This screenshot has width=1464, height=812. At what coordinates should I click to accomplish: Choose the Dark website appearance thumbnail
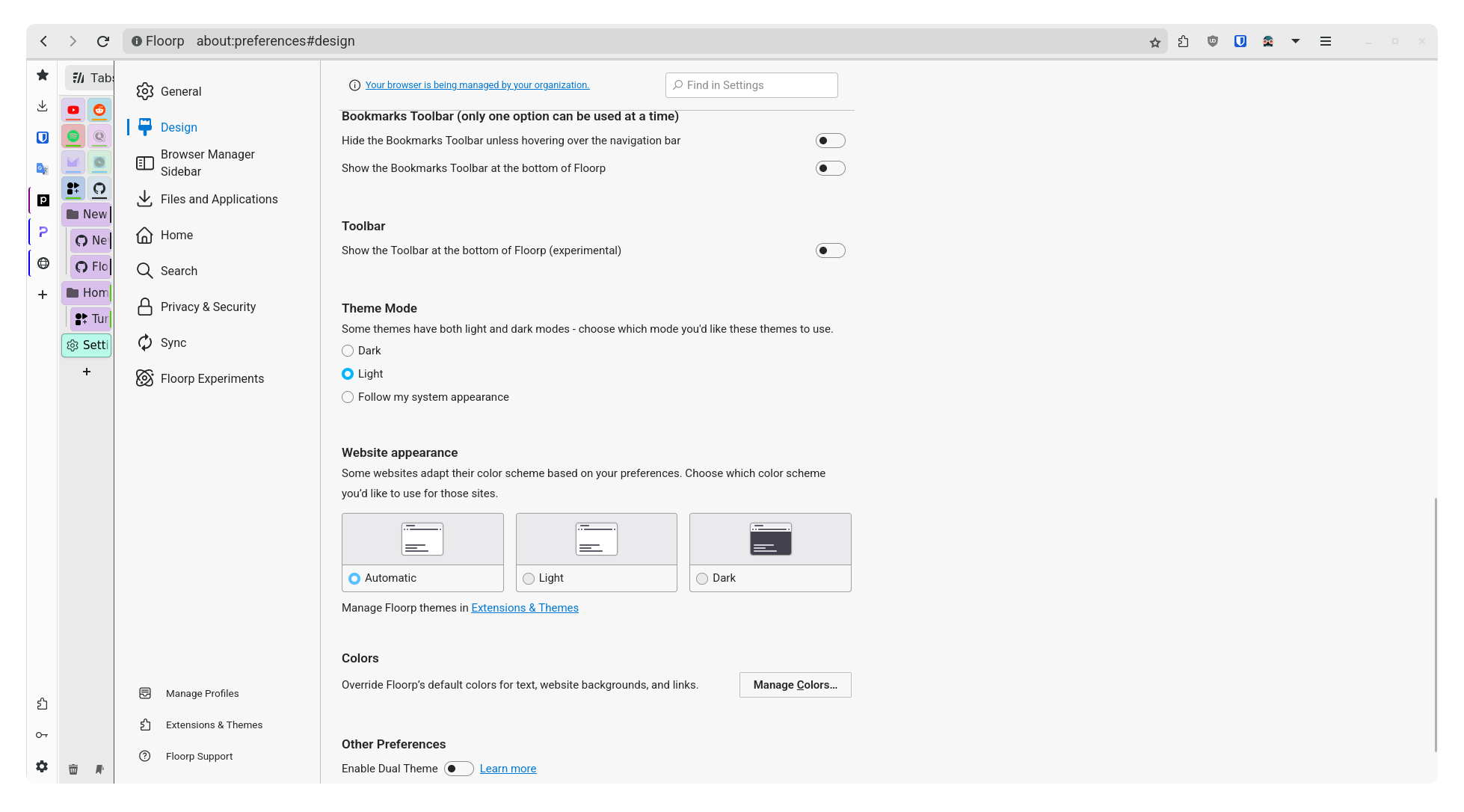point(770,539)
